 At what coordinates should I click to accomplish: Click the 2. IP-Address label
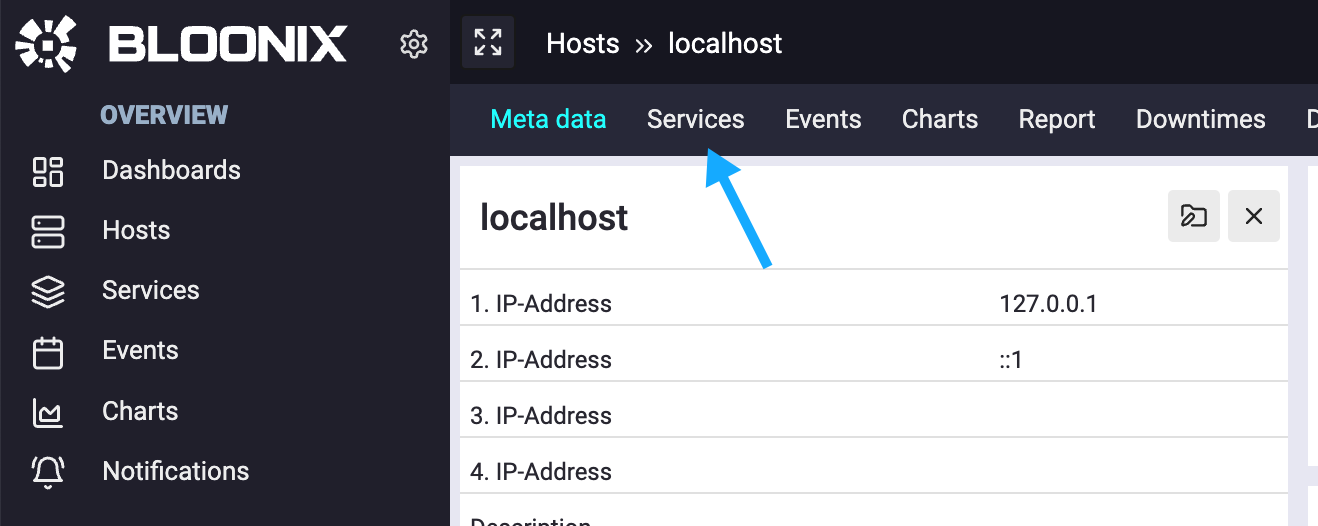(541, 360)
